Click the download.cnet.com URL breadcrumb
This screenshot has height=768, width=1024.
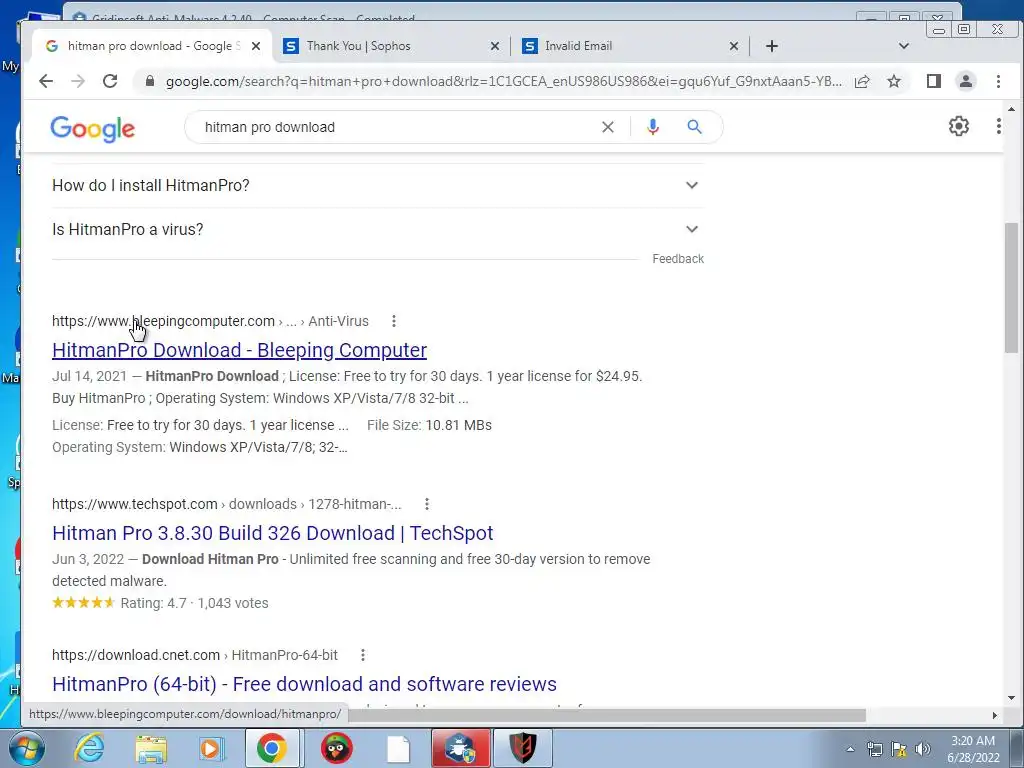195,654
